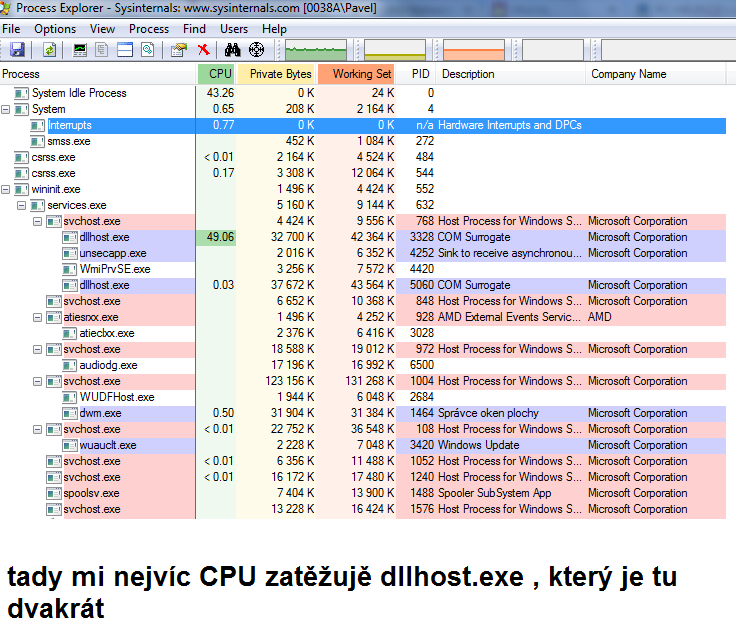Click the icon beside spoolsv.exe

click(x=54, y=493)
